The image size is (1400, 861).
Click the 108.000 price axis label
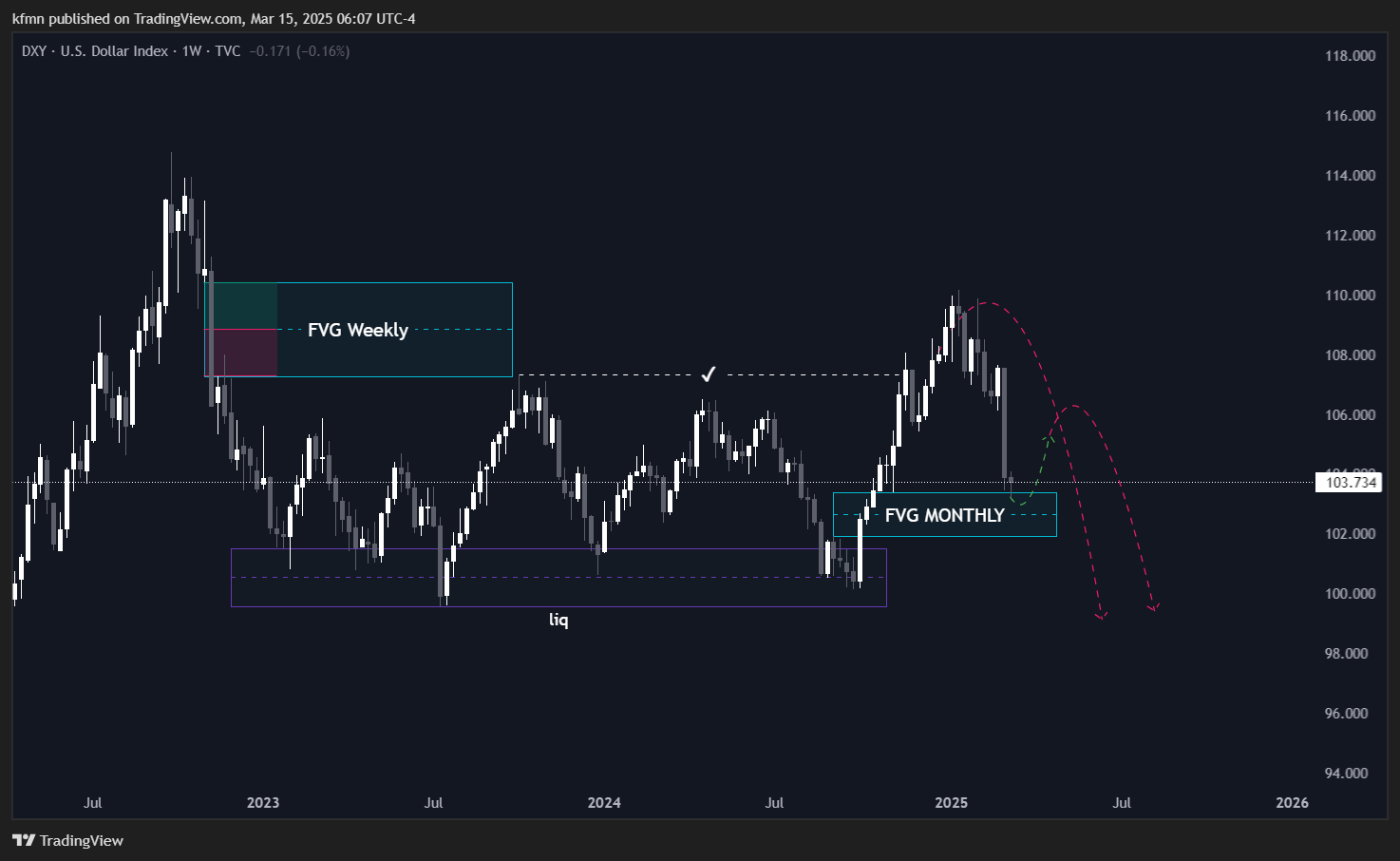1350,355
